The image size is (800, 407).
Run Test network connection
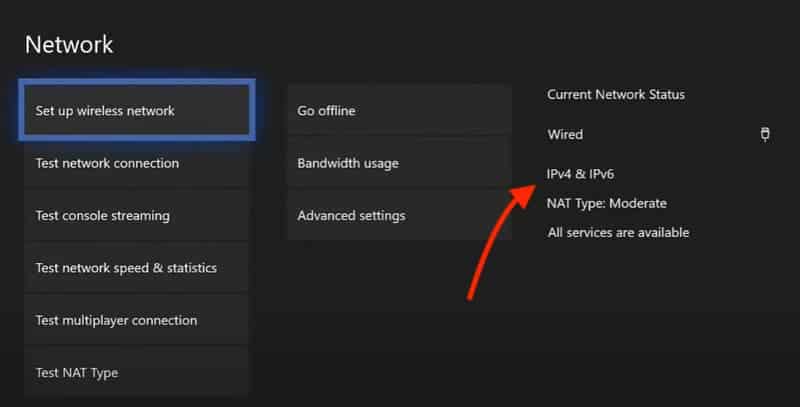pyautogui.click(x=137, y=163)
